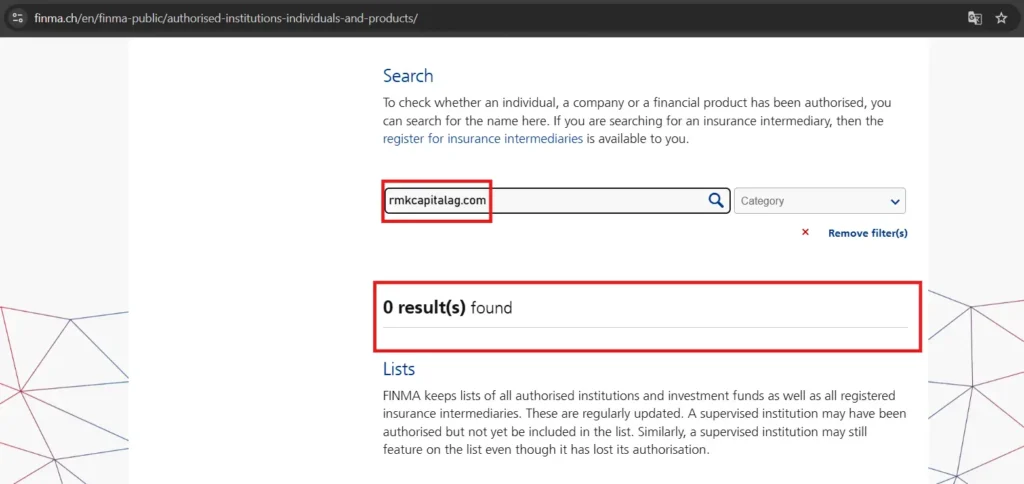Click the blue chevron arrow of Category
The height and width of the screenshot is (484, 1024).
point(895,202)
